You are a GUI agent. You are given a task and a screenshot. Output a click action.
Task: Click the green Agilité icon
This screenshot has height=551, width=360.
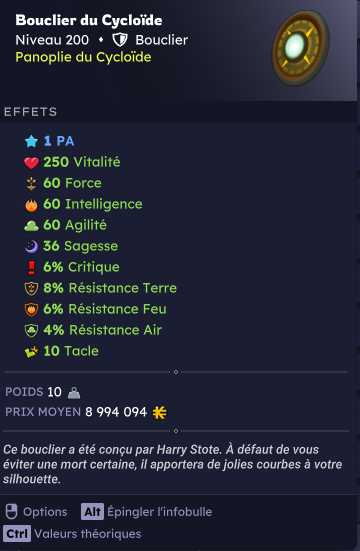coord(31,226)
